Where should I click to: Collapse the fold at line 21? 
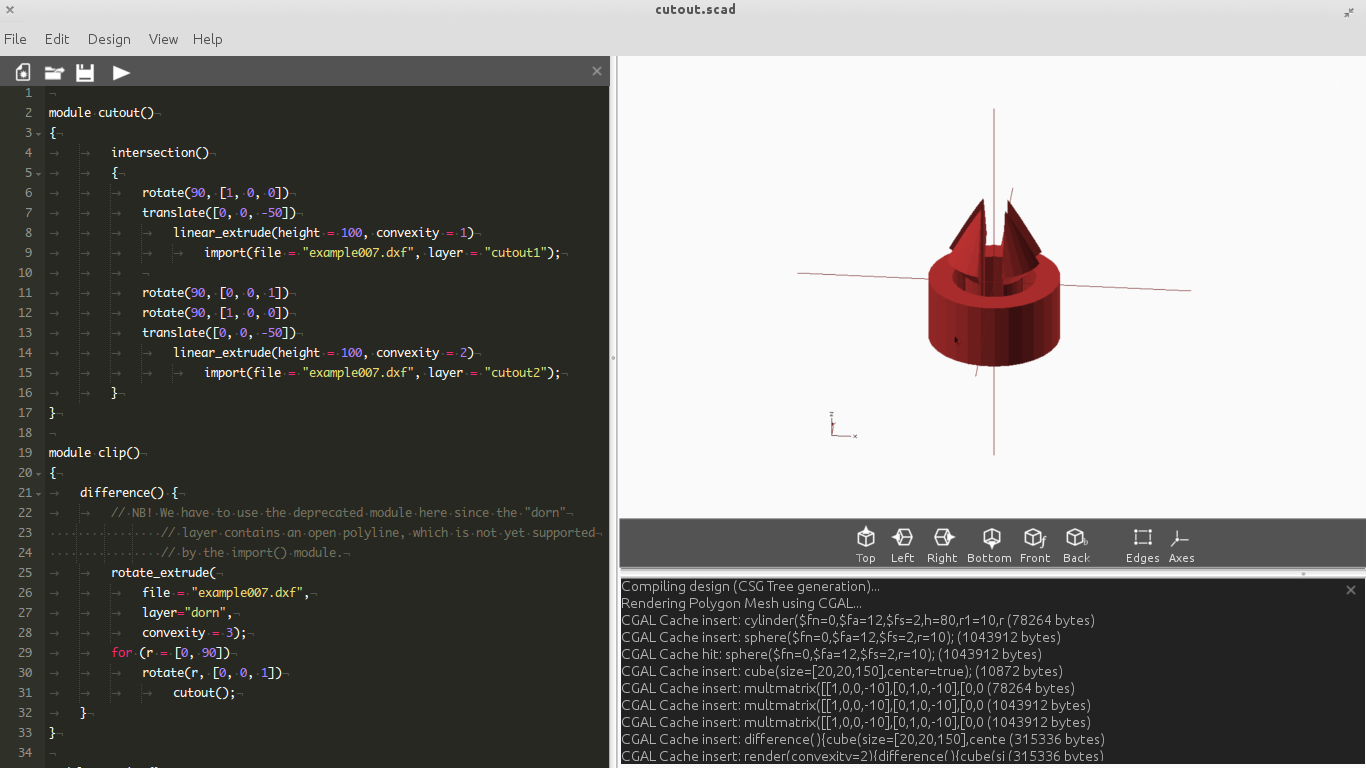(x=38, y=493)
